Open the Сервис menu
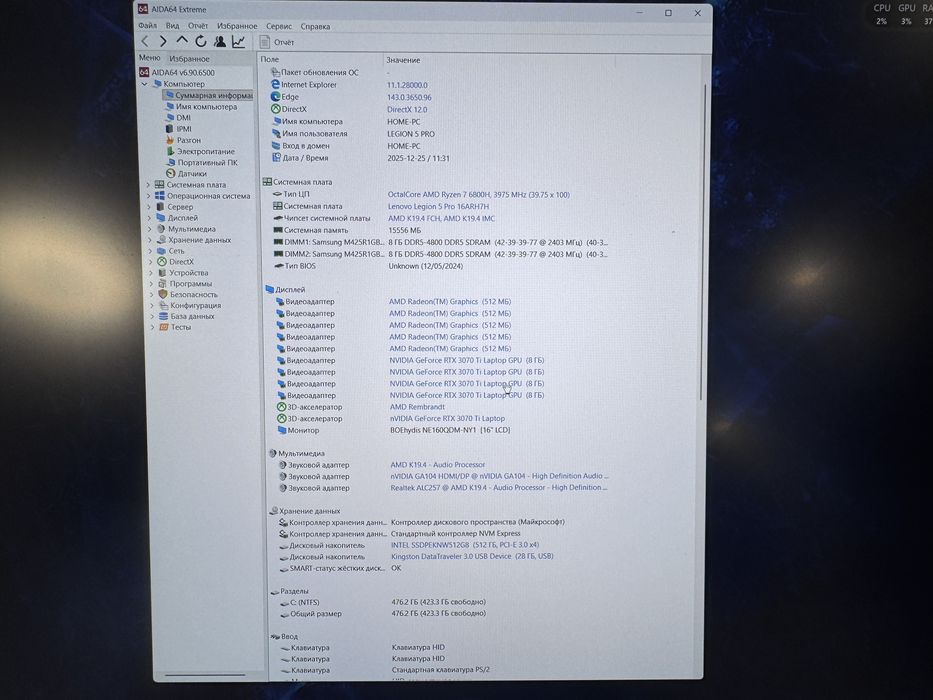The image size is (933, 700). tap(278, 26)
